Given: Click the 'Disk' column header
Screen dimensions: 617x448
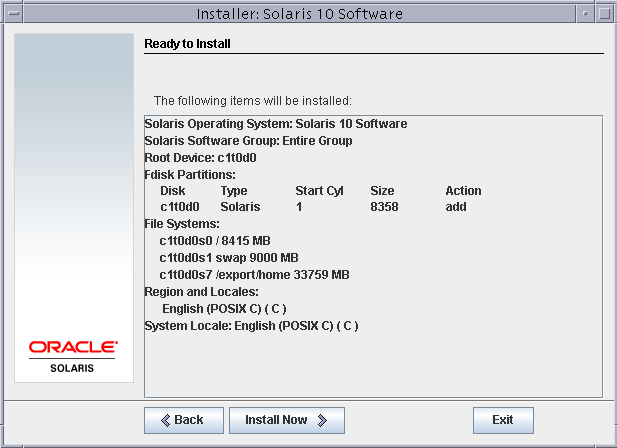Looking at the screenshot, I should (173, 191).
